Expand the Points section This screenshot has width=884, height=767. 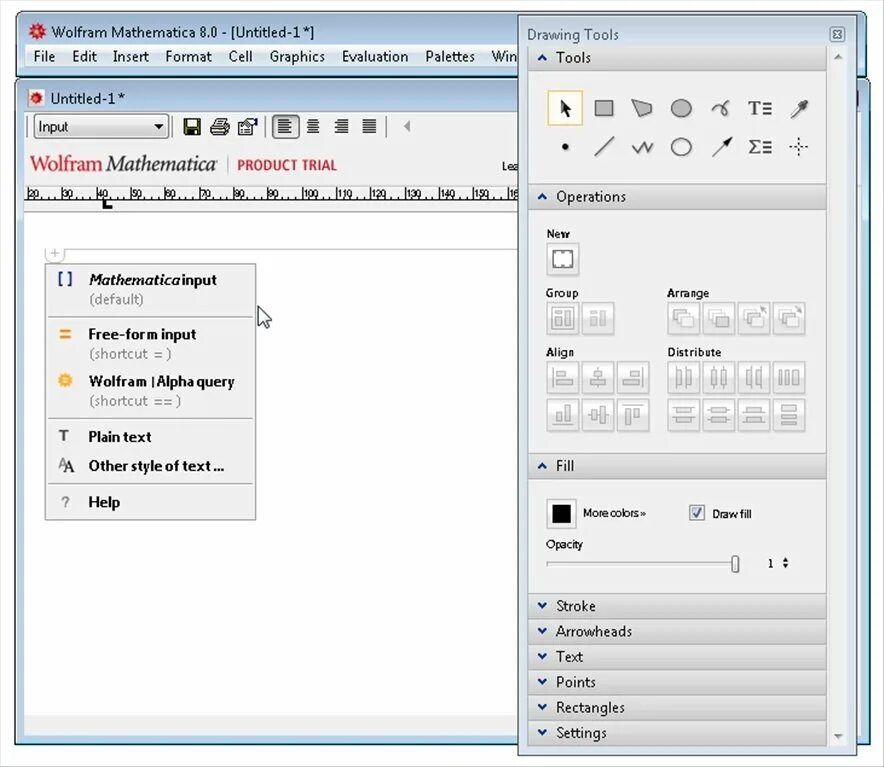[677, 682]
